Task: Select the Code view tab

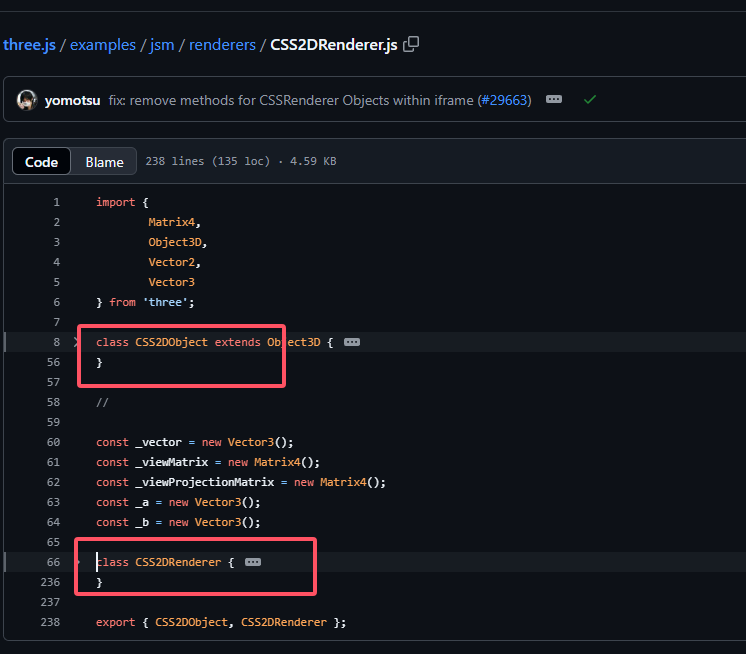Action: [x=42, y=162]
